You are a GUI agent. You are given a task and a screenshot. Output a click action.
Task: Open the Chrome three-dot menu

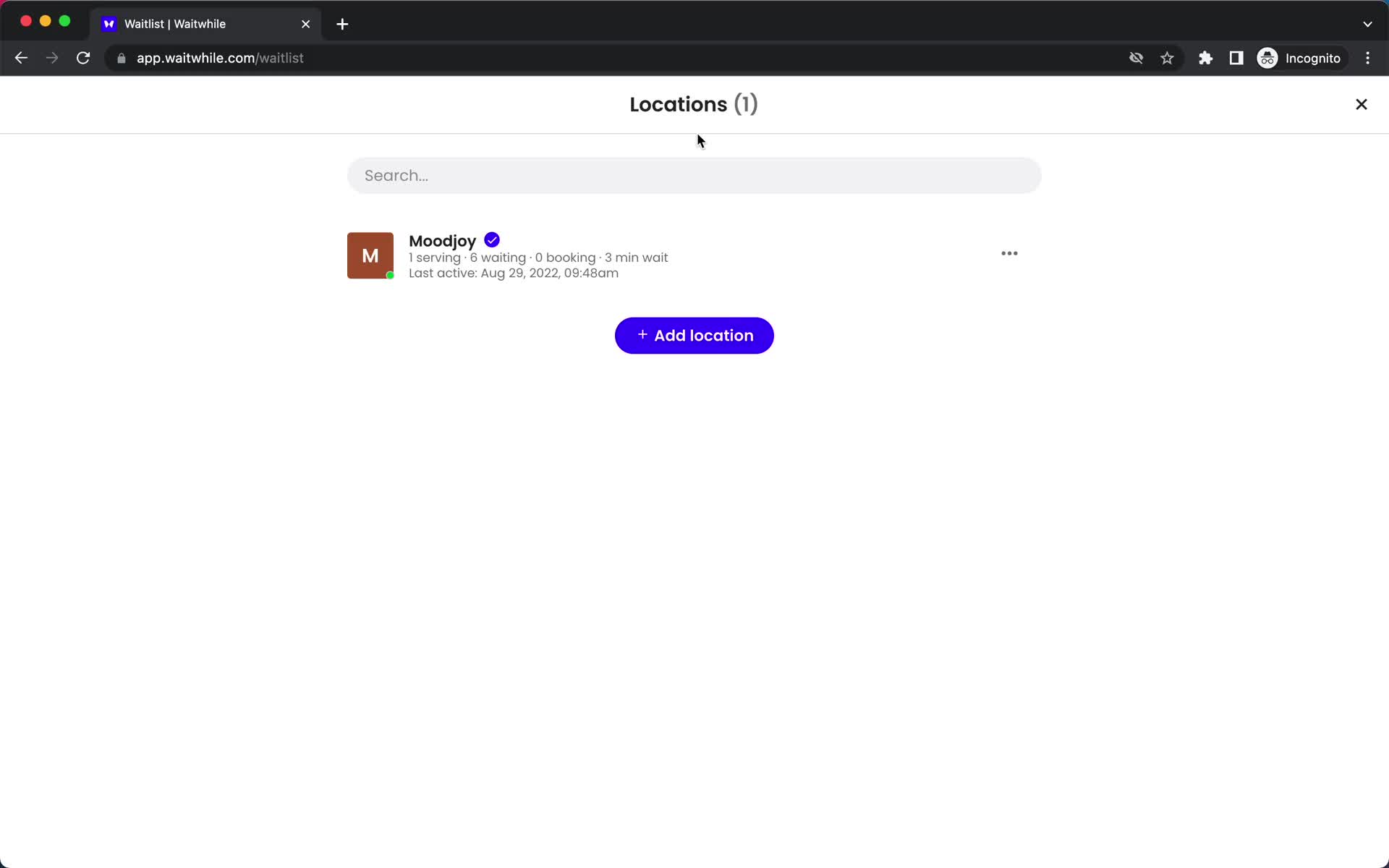pos(1367,58)
